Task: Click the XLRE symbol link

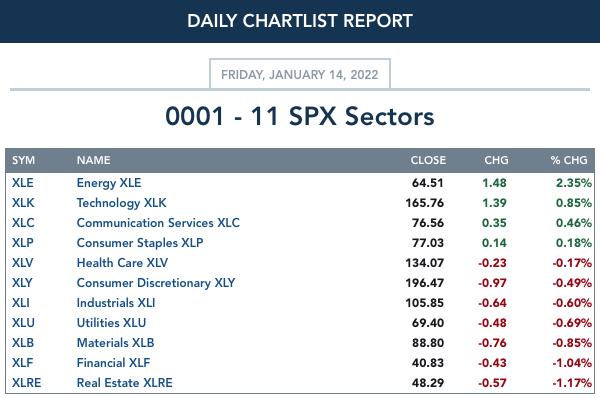Action: pyautogui.click(x=26, y=383)
